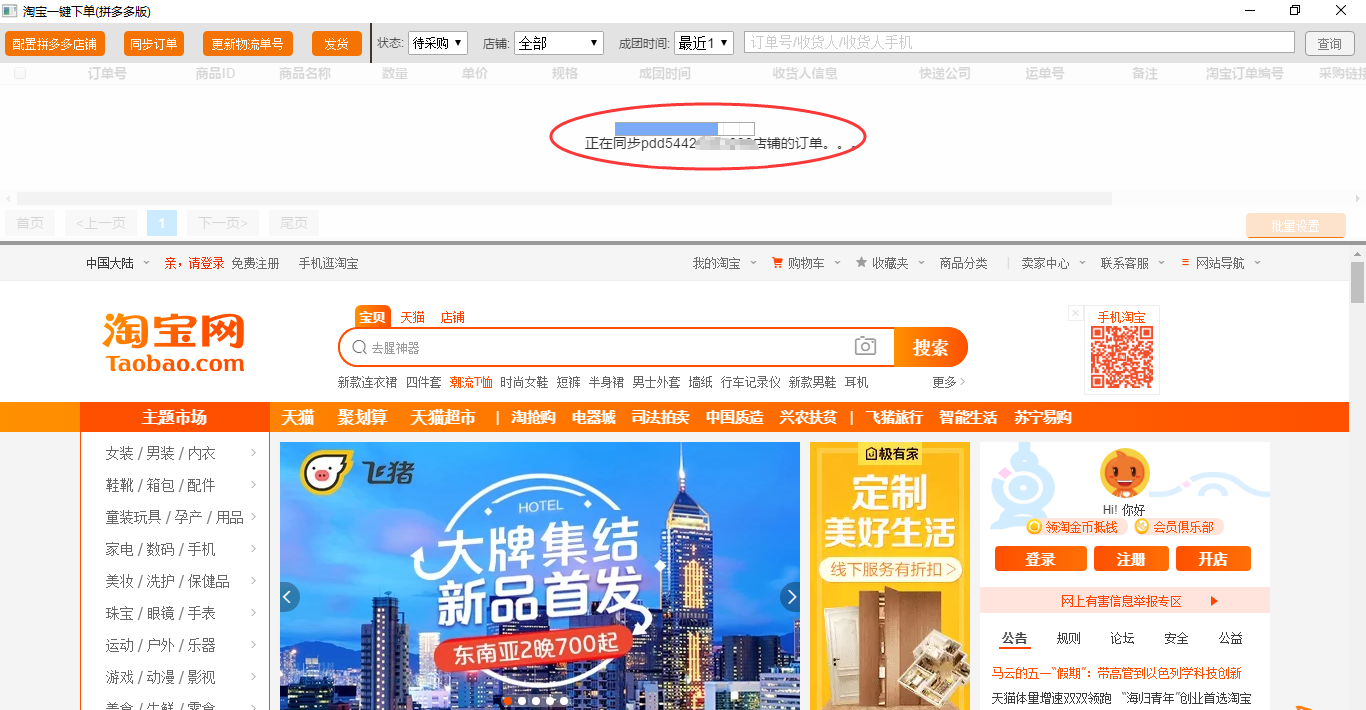Image resolution: width=1366 pixels, height=710 pixels.
Task: Click the app icon in the title bar
Action: (10, 10)
